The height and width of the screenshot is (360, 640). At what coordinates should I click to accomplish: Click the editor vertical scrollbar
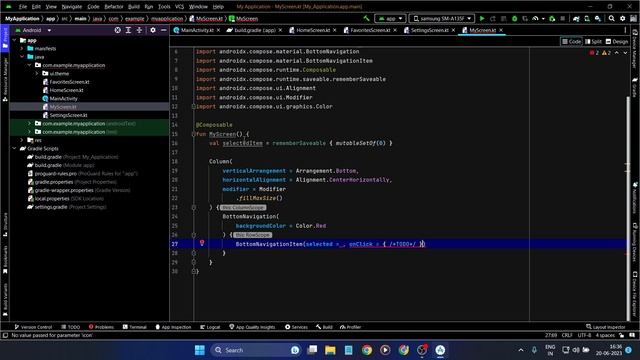[x=628, y=208]
